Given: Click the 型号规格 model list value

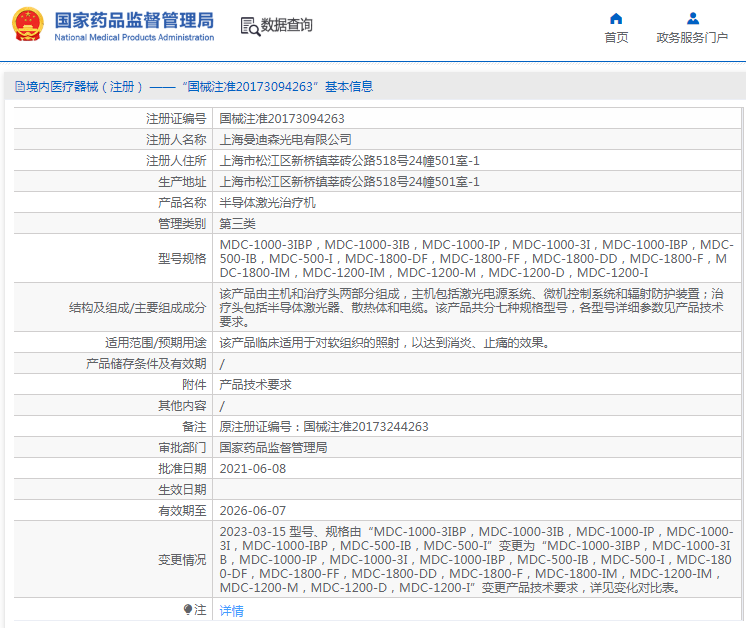Looking at the screenshot, I should 476,258.
